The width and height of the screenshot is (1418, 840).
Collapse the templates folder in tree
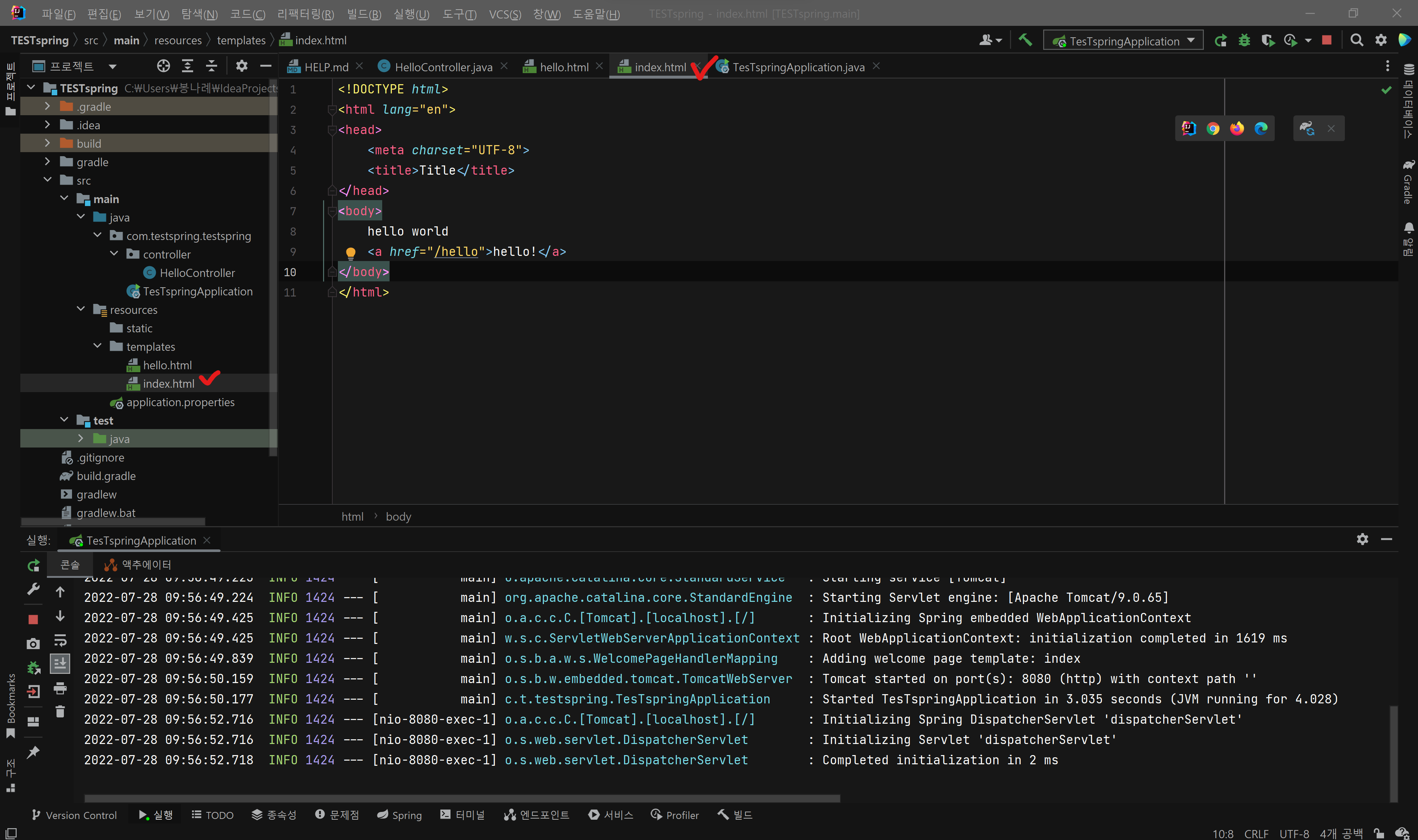pyautogui.click(x=97, y=346)
